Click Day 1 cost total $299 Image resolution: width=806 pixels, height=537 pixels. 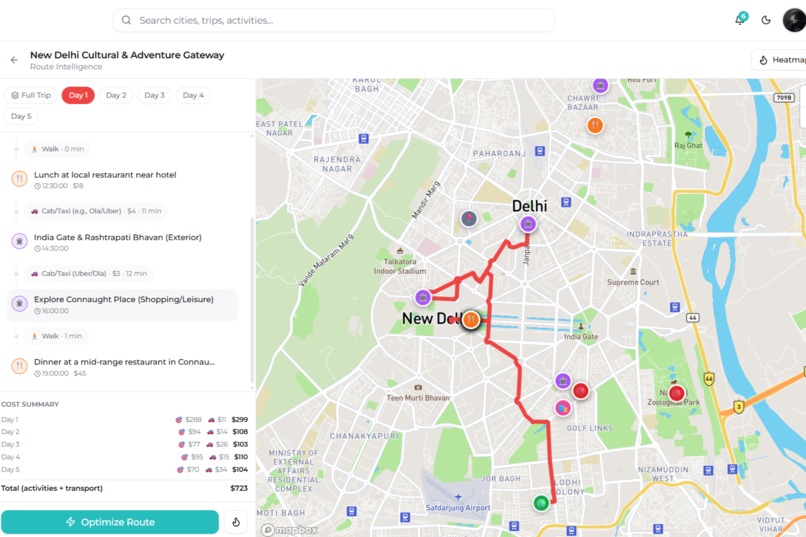(240, 419)
